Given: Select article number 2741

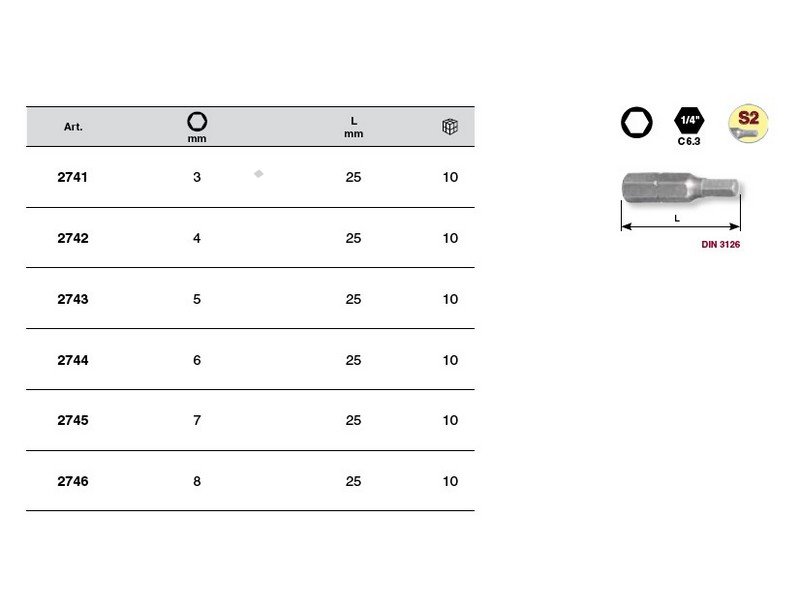Looking at the screenshot, I should (x=73, y=178).
